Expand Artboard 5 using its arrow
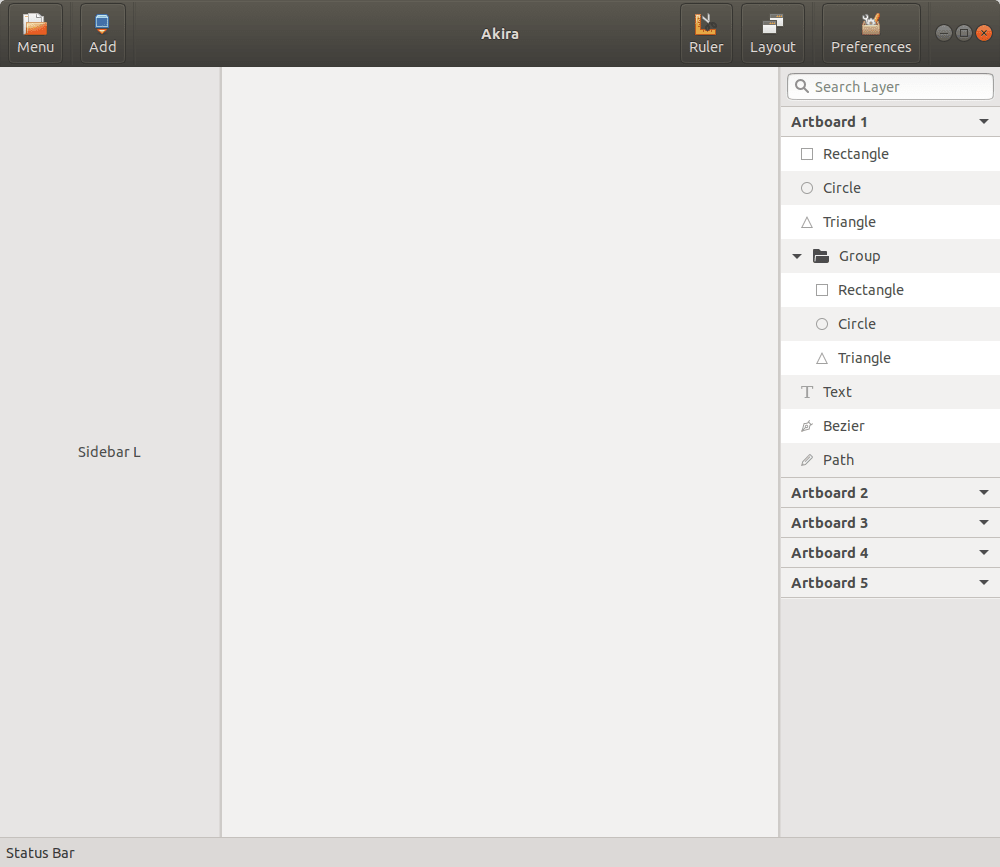Image resolution: width=1000 pixels, height=867 pixels. (983, 582)
